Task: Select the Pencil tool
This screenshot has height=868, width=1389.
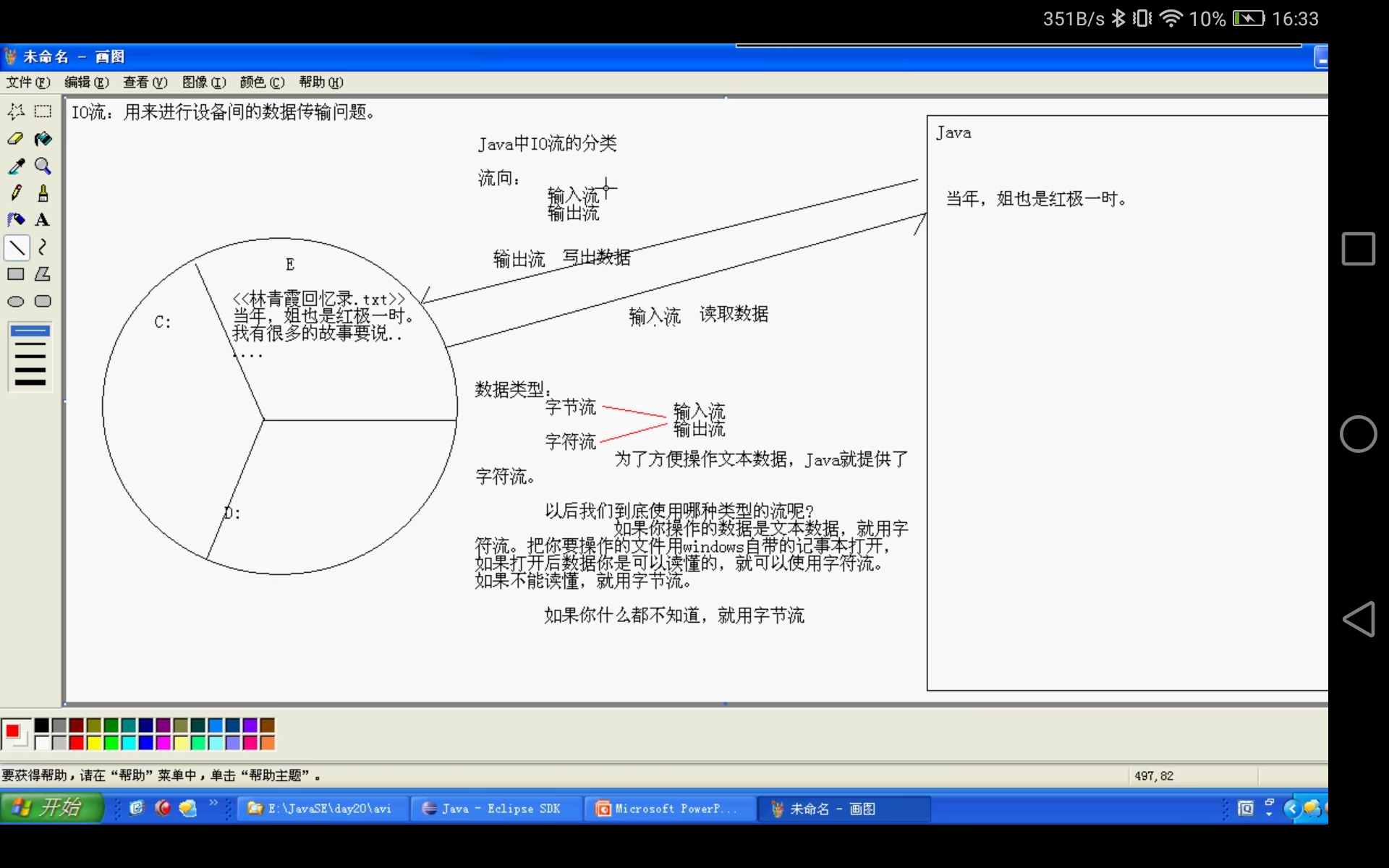Action: coord(16,193)
